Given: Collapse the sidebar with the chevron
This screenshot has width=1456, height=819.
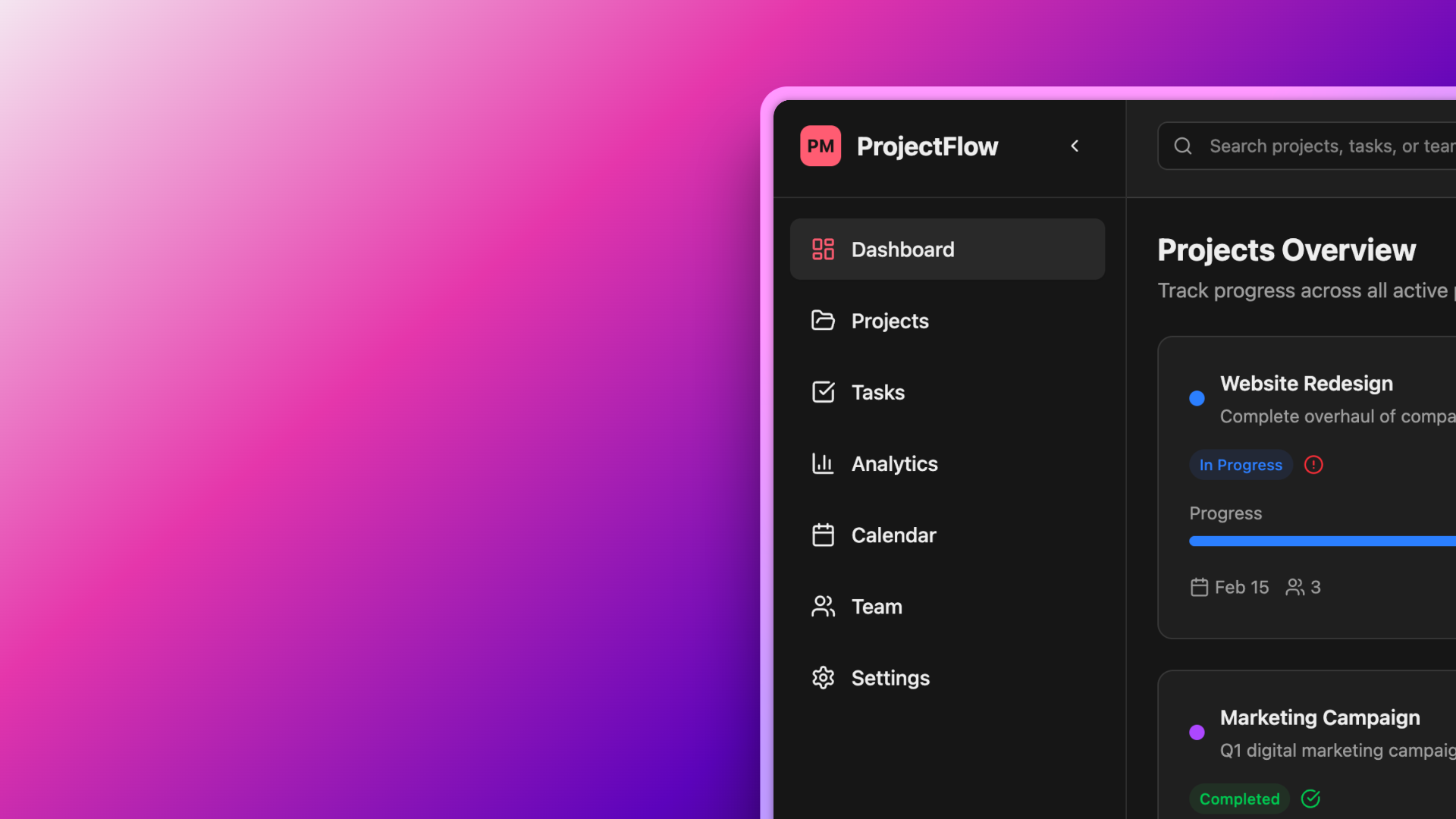Looking at the screenshot, I should coord(1075,146).
